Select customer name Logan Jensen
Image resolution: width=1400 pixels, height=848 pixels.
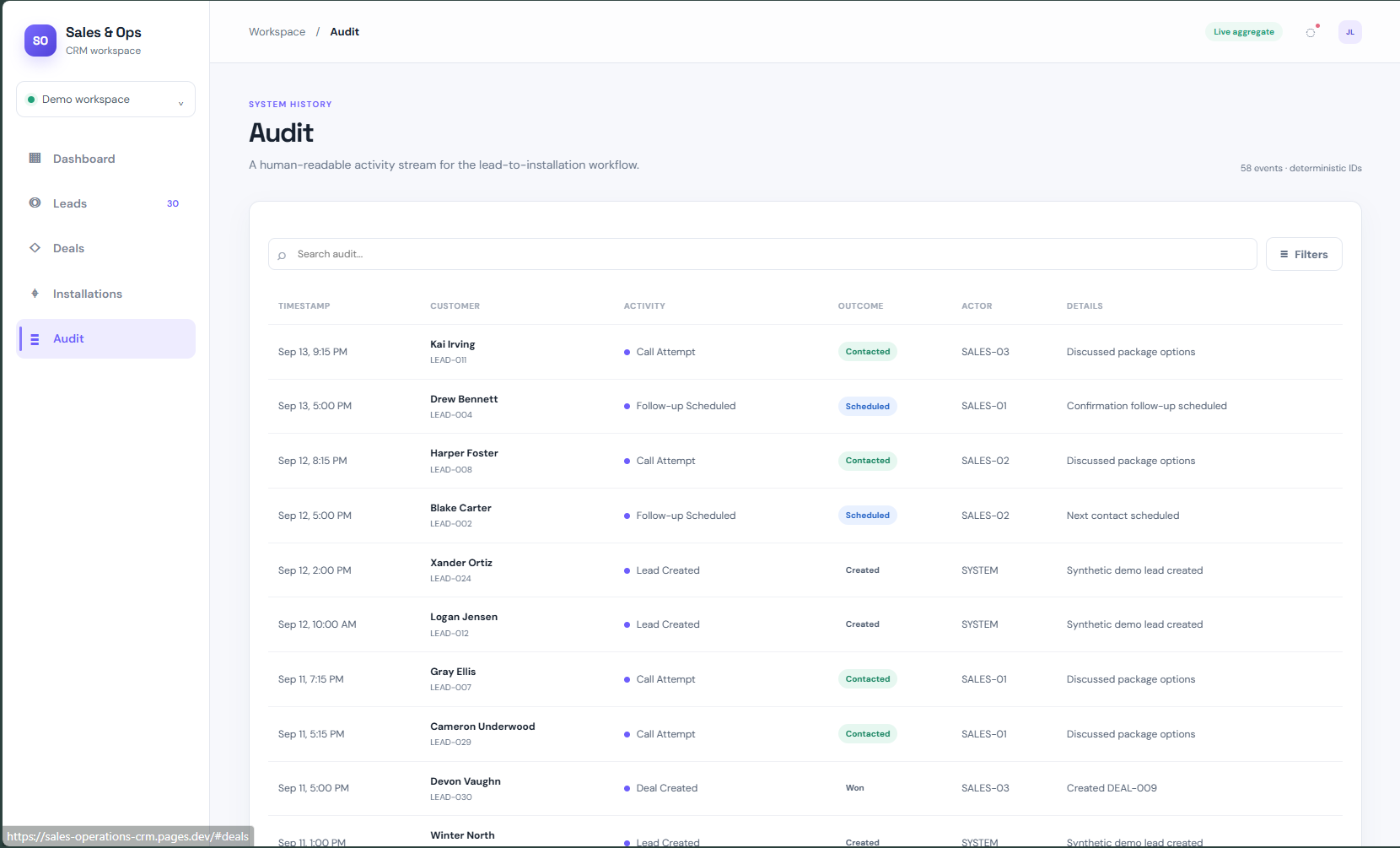point(464,617)
